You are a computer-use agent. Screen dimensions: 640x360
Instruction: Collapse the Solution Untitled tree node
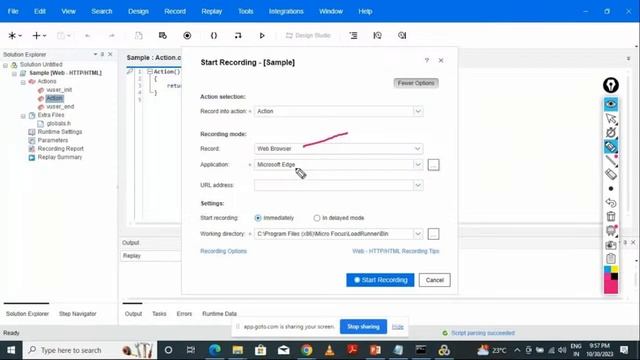click(x=6, y=65)
